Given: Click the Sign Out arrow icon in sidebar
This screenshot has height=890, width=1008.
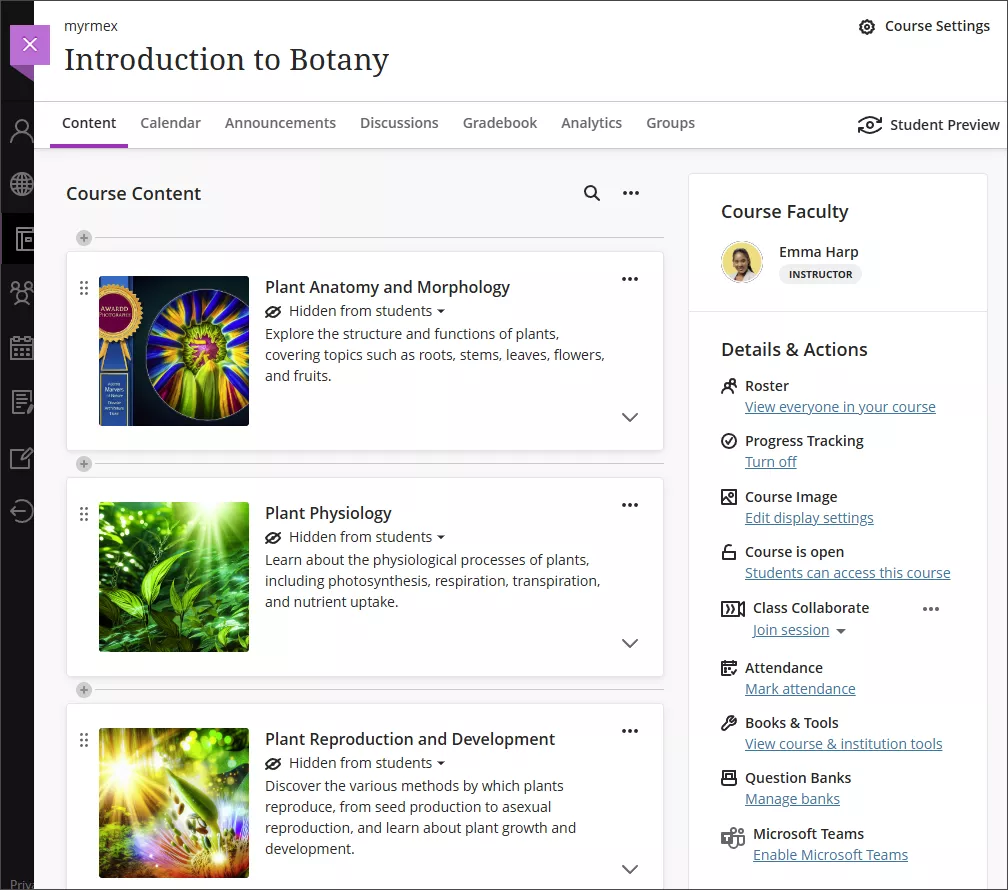Looking at the screenshot, I should tap(19, 511).
